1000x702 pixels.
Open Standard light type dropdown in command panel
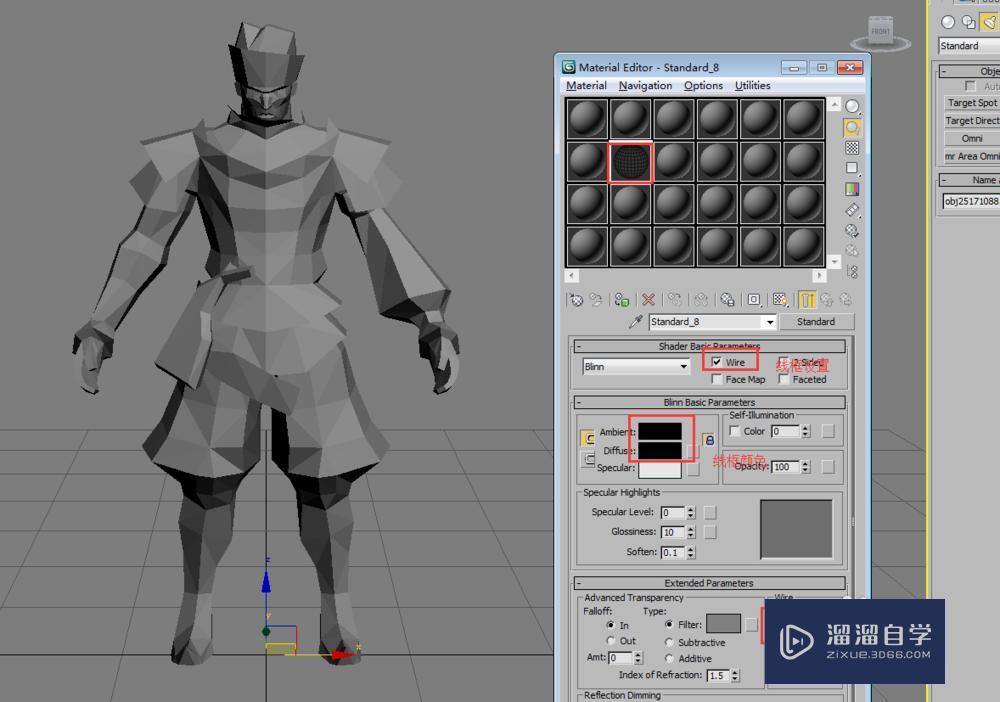969,46
